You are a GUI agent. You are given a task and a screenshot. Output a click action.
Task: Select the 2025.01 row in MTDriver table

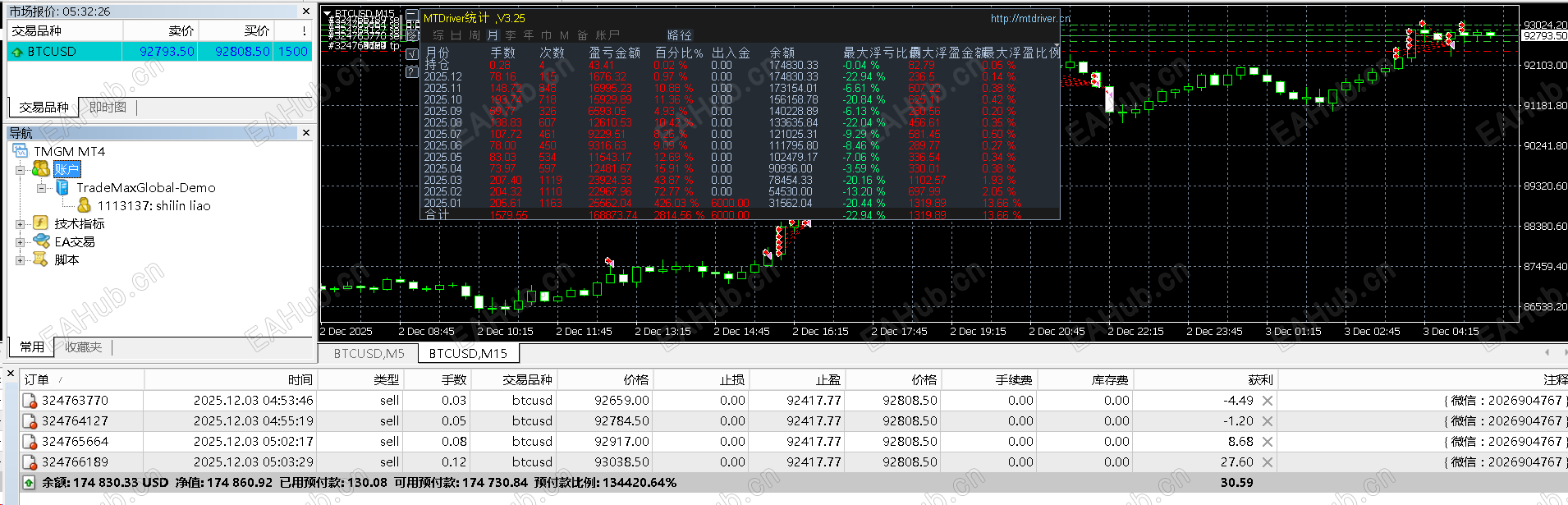[x=740, y=203]
